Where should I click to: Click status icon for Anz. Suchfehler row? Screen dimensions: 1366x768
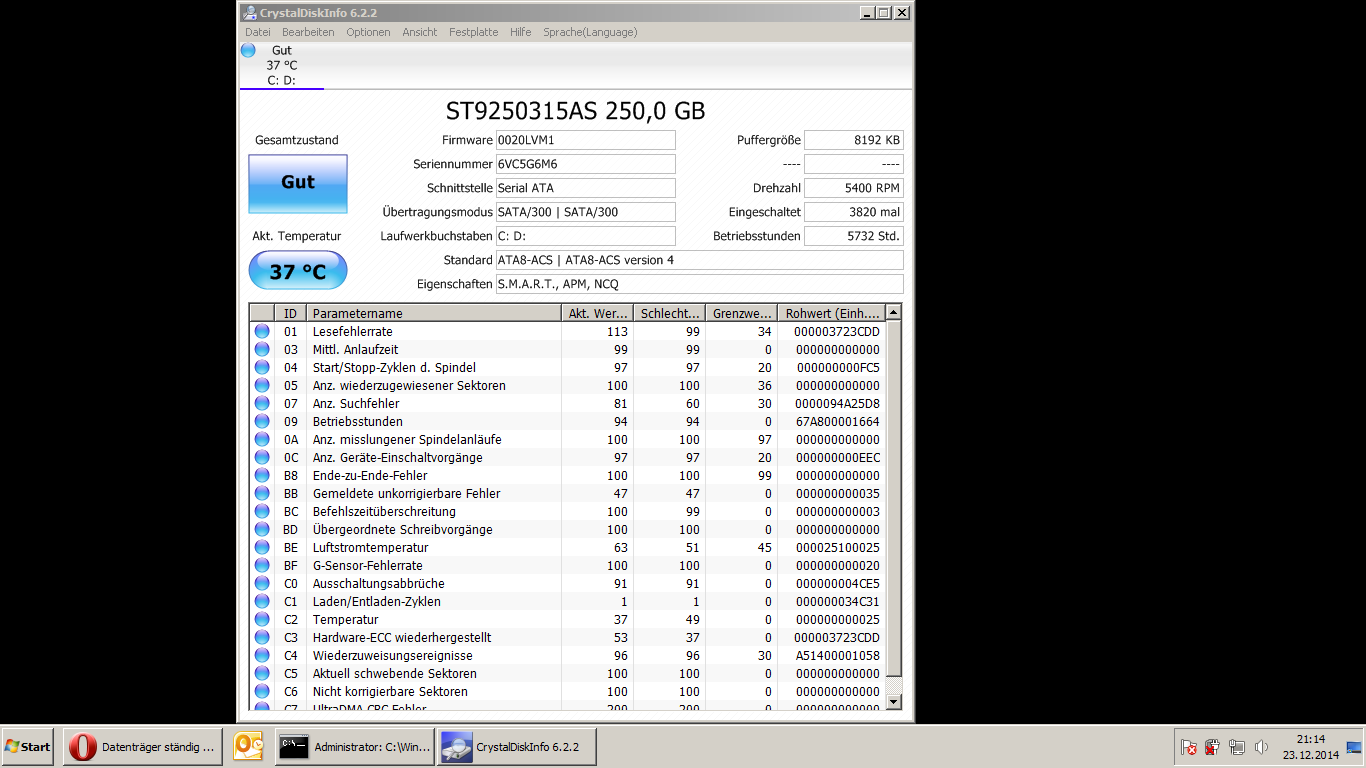pyautogui.click(x=262, y=403)
